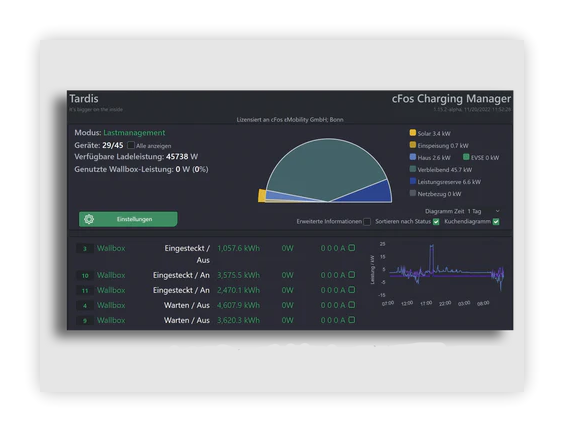Viewport: 564px width, 432px height.
Task: Open the Wallbox link in row 9
Action: (111, 320)
